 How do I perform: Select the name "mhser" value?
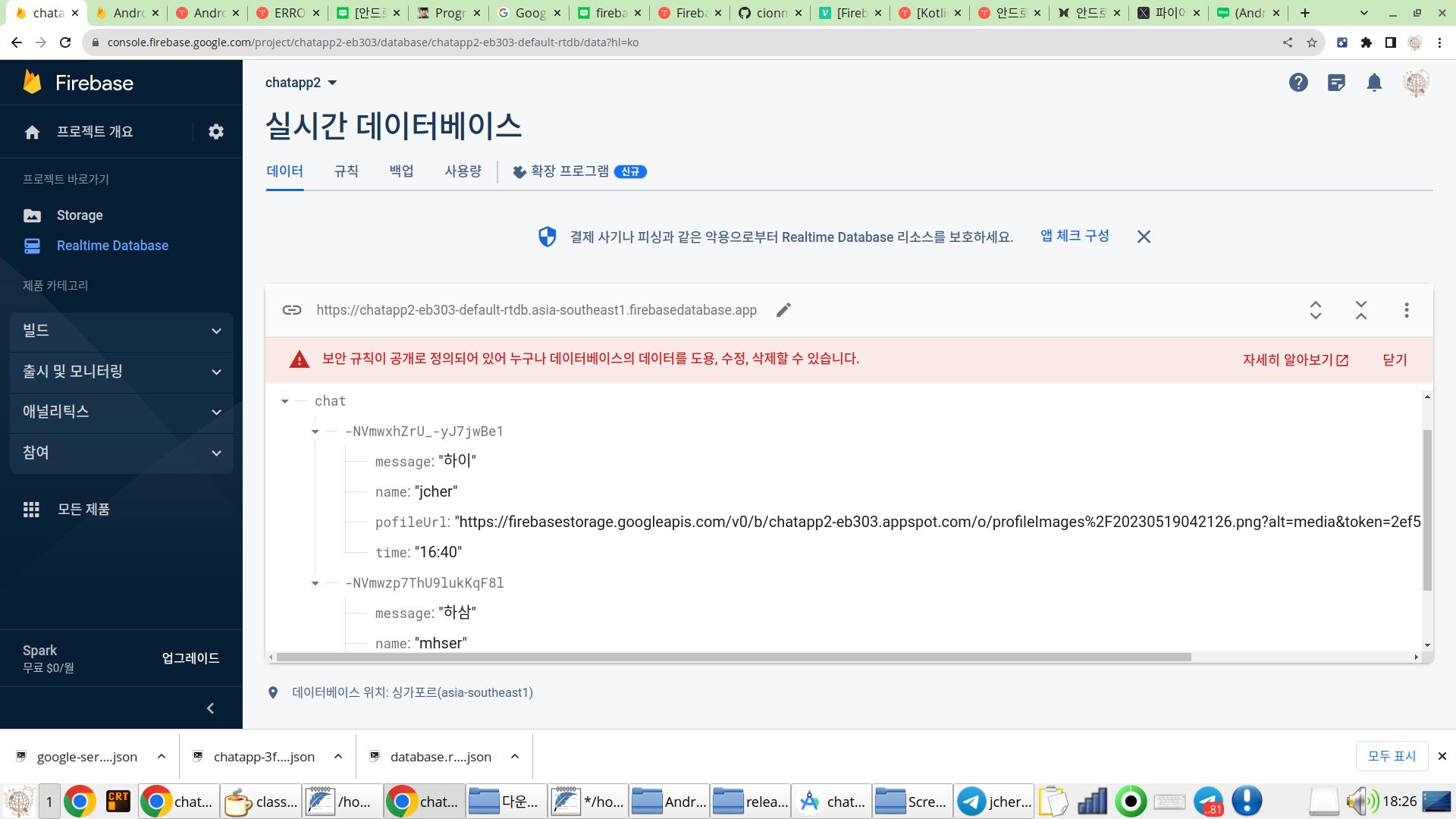coord(441,643)
